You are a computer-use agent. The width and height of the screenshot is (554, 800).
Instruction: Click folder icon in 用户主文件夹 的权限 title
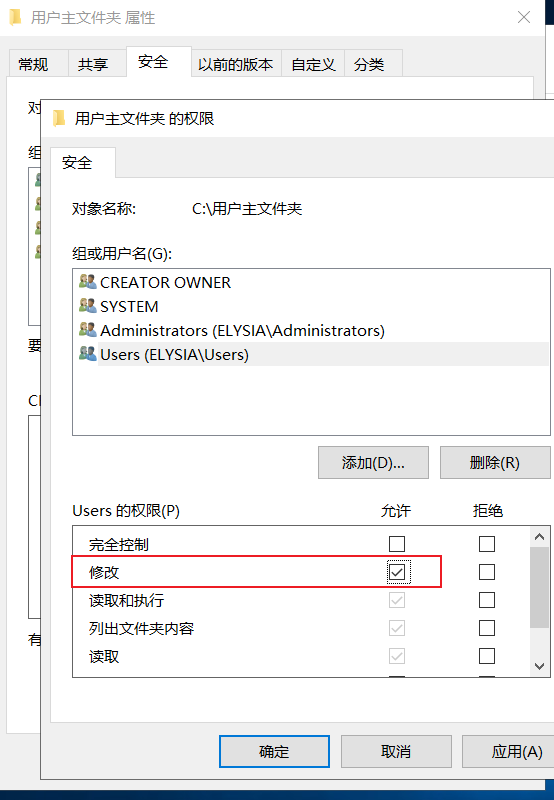point(59,118)
